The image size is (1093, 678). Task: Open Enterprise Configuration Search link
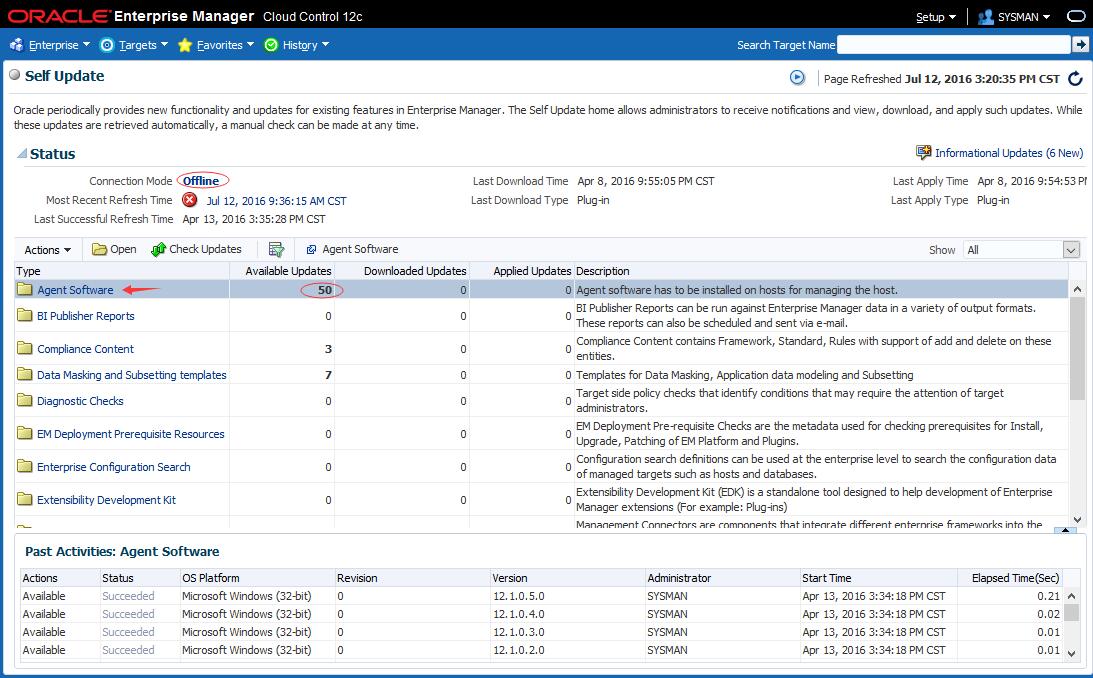(x=114, y=467)
